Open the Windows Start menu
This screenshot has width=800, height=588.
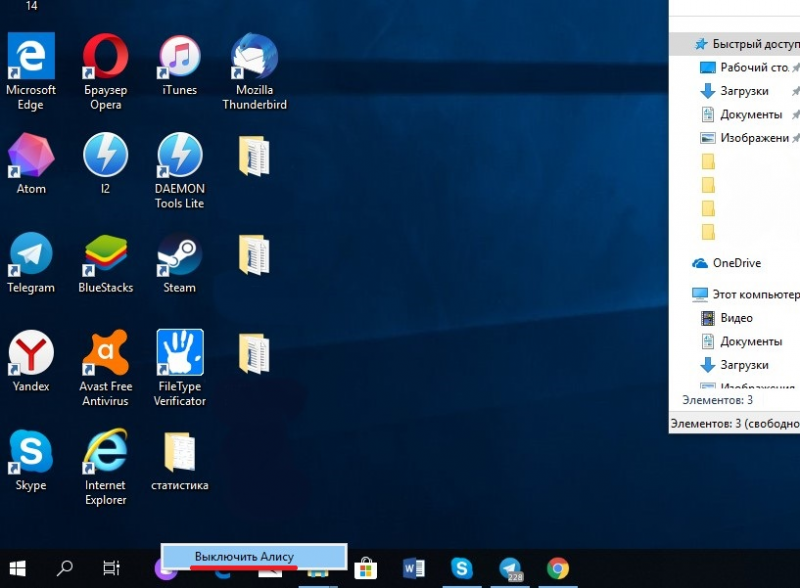coord(18,568)
